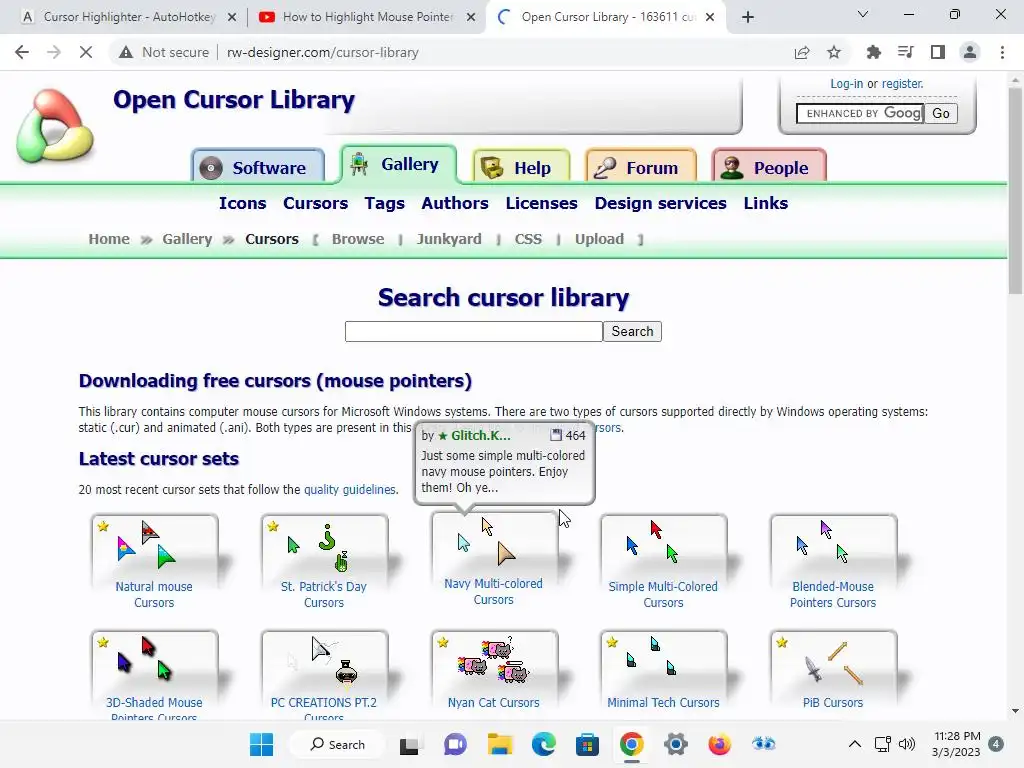Image resolution: width=1024 pixels, height=768 pixels.
Task: Open a new browser tab with plus
Action: [748, 17]
